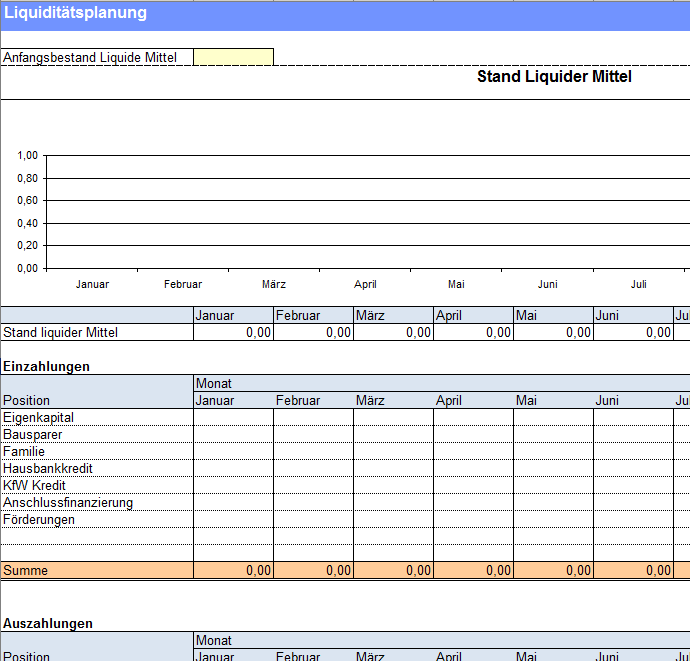Select the Anfangsbestand Liquide Mittel label cell
This screenshot has height=661, width=690.
(x=90, y=57)
